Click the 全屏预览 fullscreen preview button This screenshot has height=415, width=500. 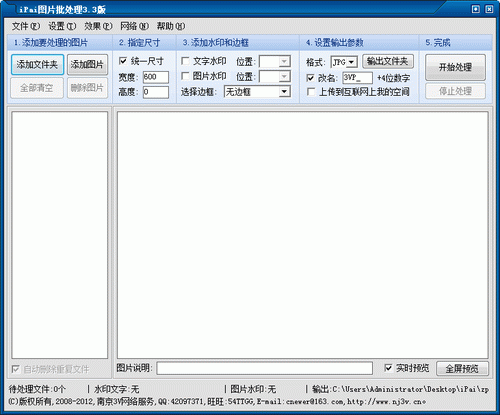point(462,369)
